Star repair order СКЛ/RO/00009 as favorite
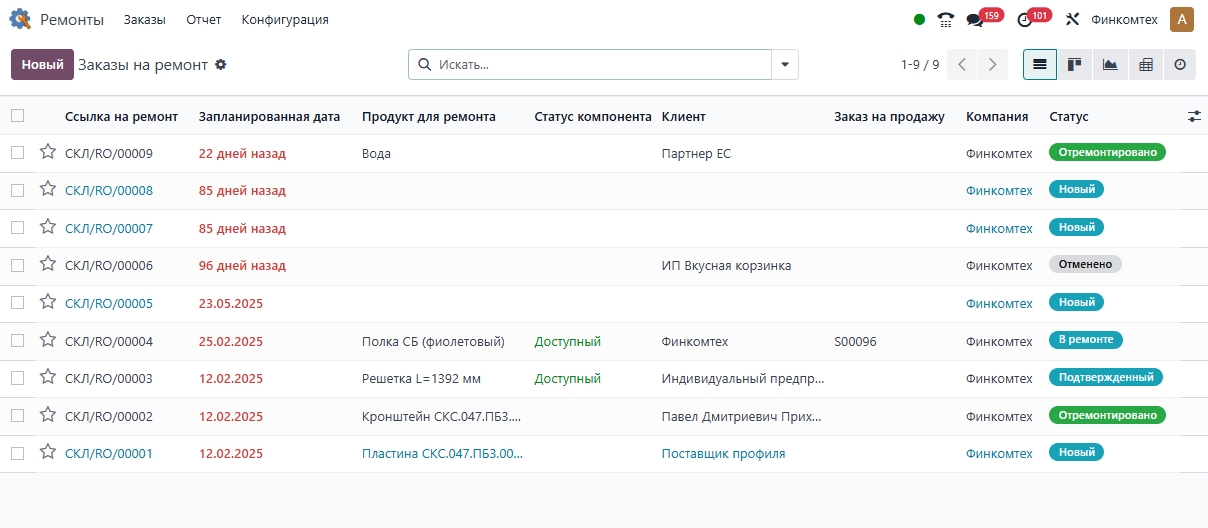This screenshot has width=1208, height=528. click(x=47, y=152)
